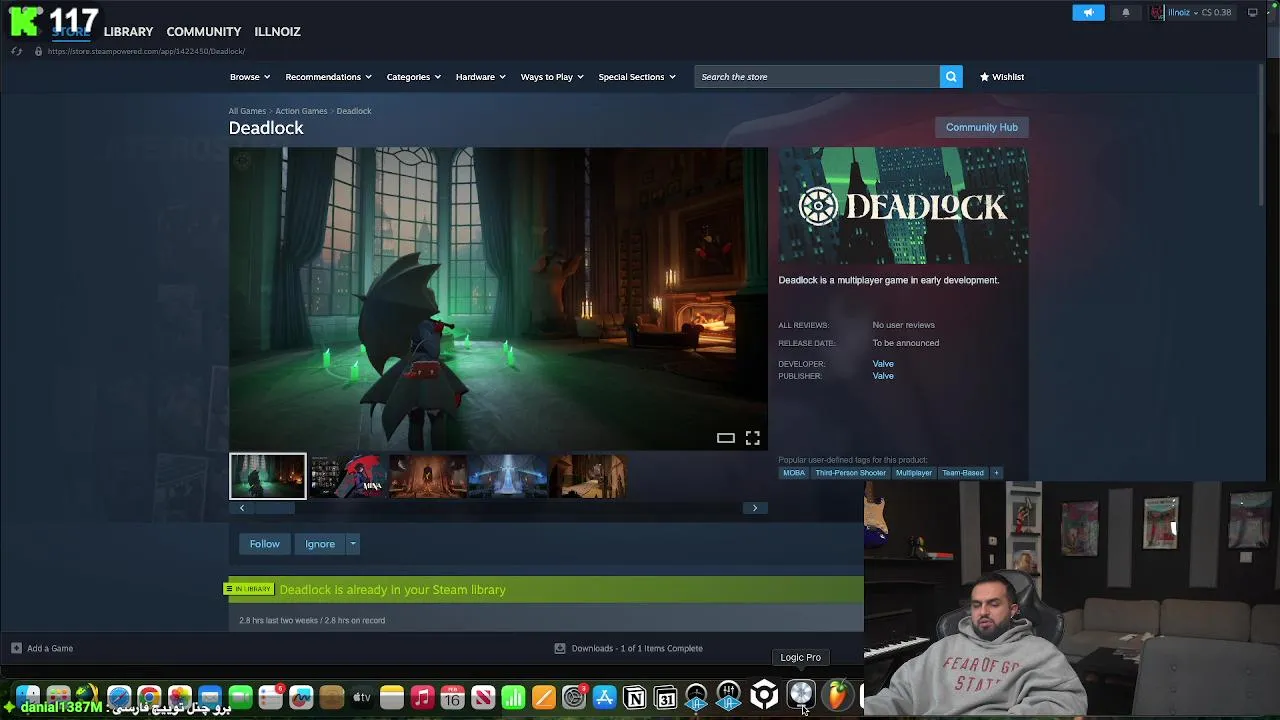Viewport: 1280px width, 720px height.
Task: Expand the Special Sections dropdown
Action: coord(637,77)
